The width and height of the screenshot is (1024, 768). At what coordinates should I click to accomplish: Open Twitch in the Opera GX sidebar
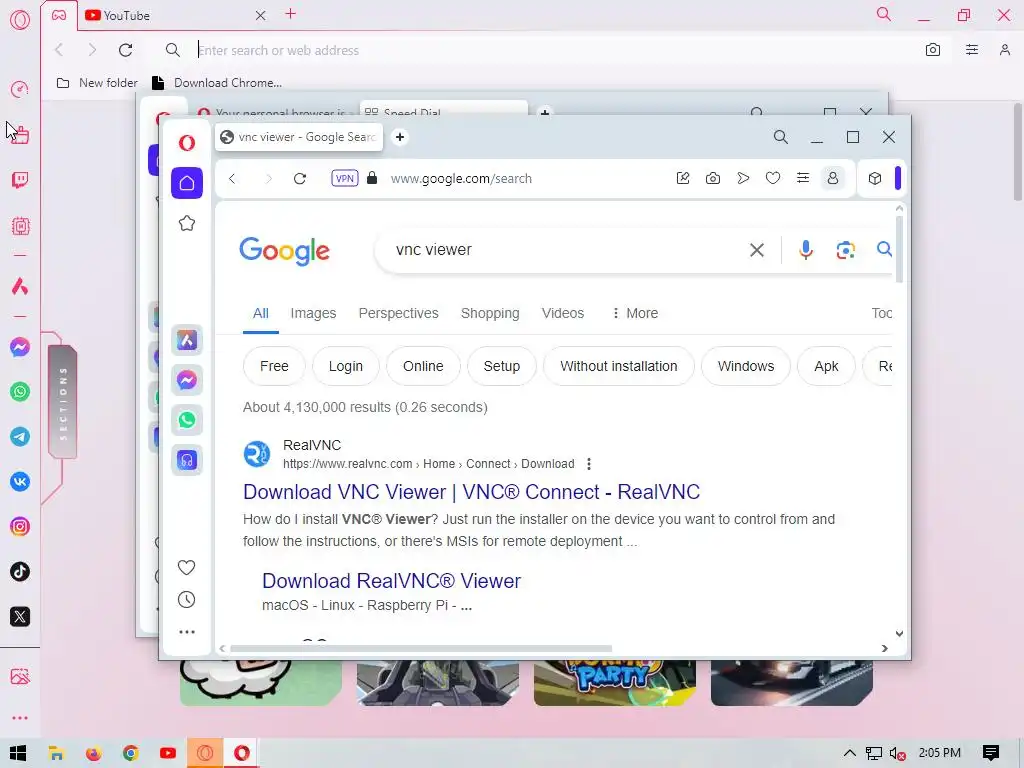(20, 180)
